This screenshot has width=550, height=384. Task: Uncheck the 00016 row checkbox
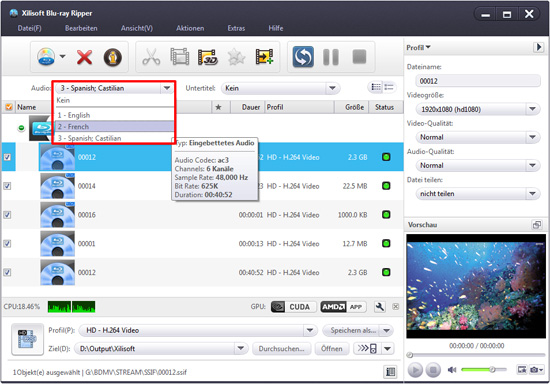pyautogui.click(x=7, y=215)
